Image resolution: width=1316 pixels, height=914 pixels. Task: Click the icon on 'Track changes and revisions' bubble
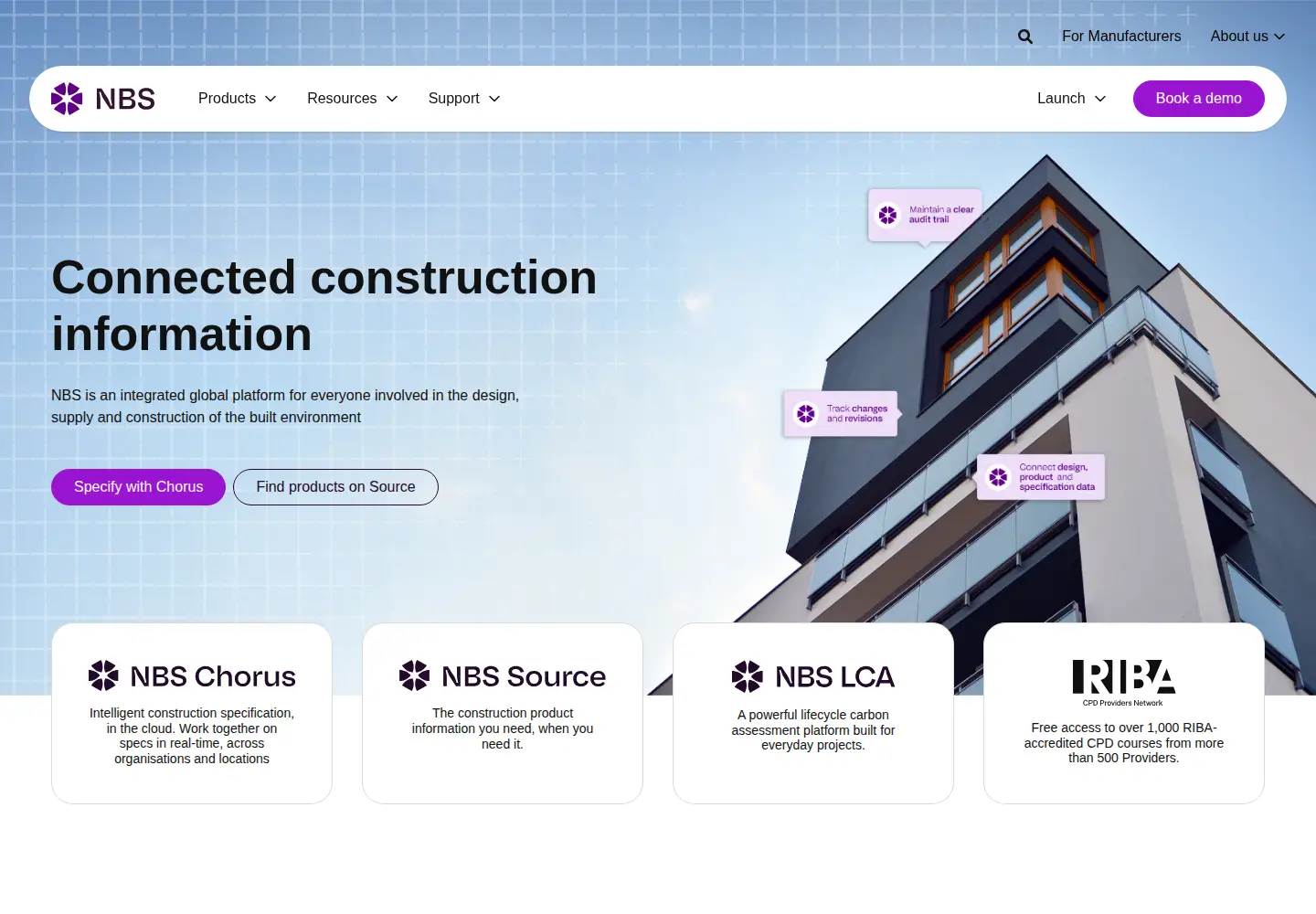[806, 414]
